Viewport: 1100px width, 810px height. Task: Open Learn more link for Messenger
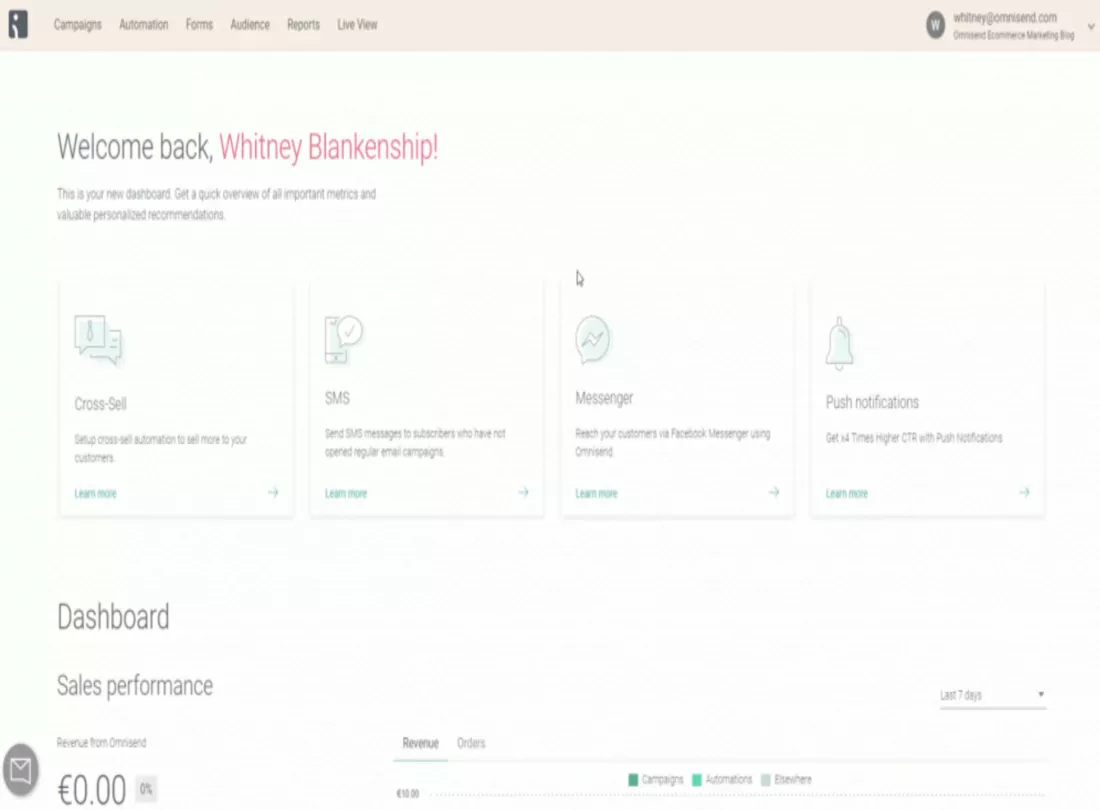(596, 493)
